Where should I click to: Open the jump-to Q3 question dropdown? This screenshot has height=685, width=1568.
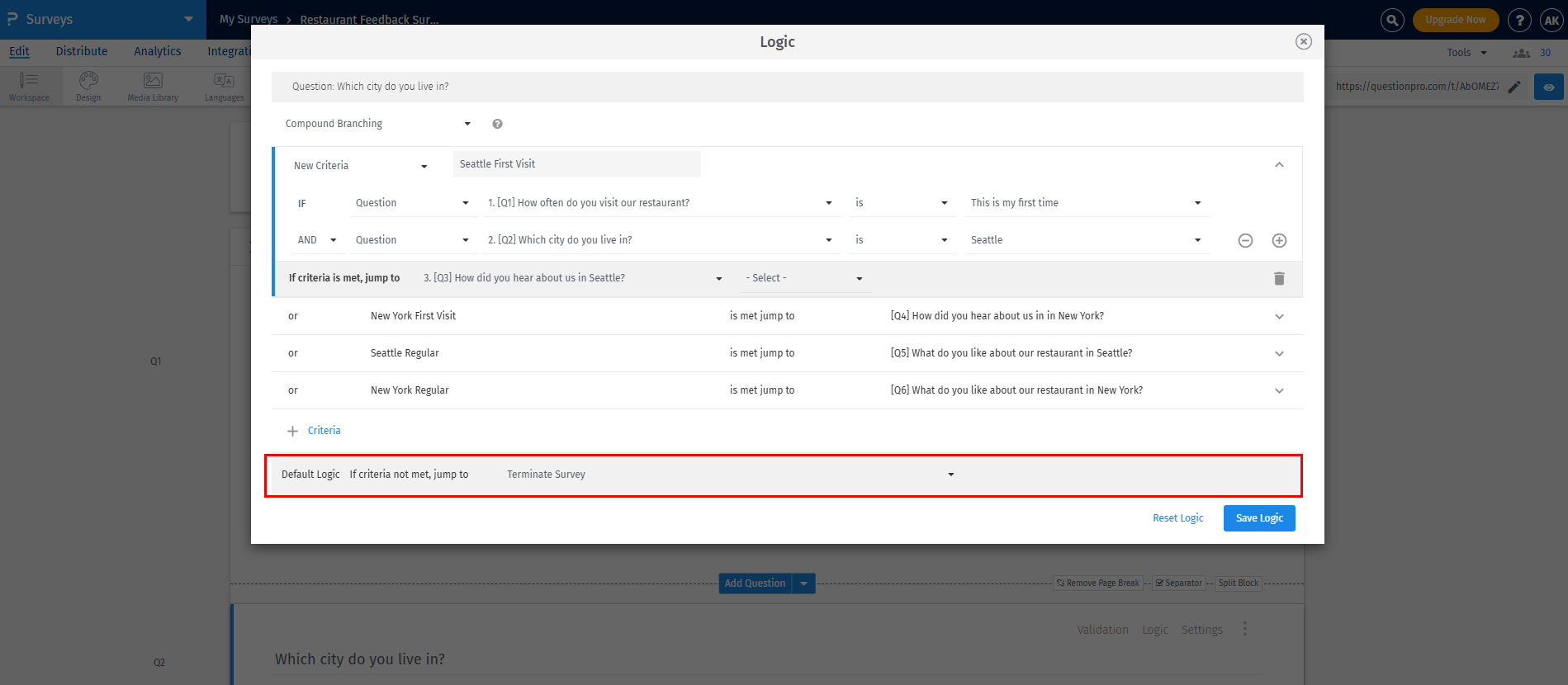573,278
